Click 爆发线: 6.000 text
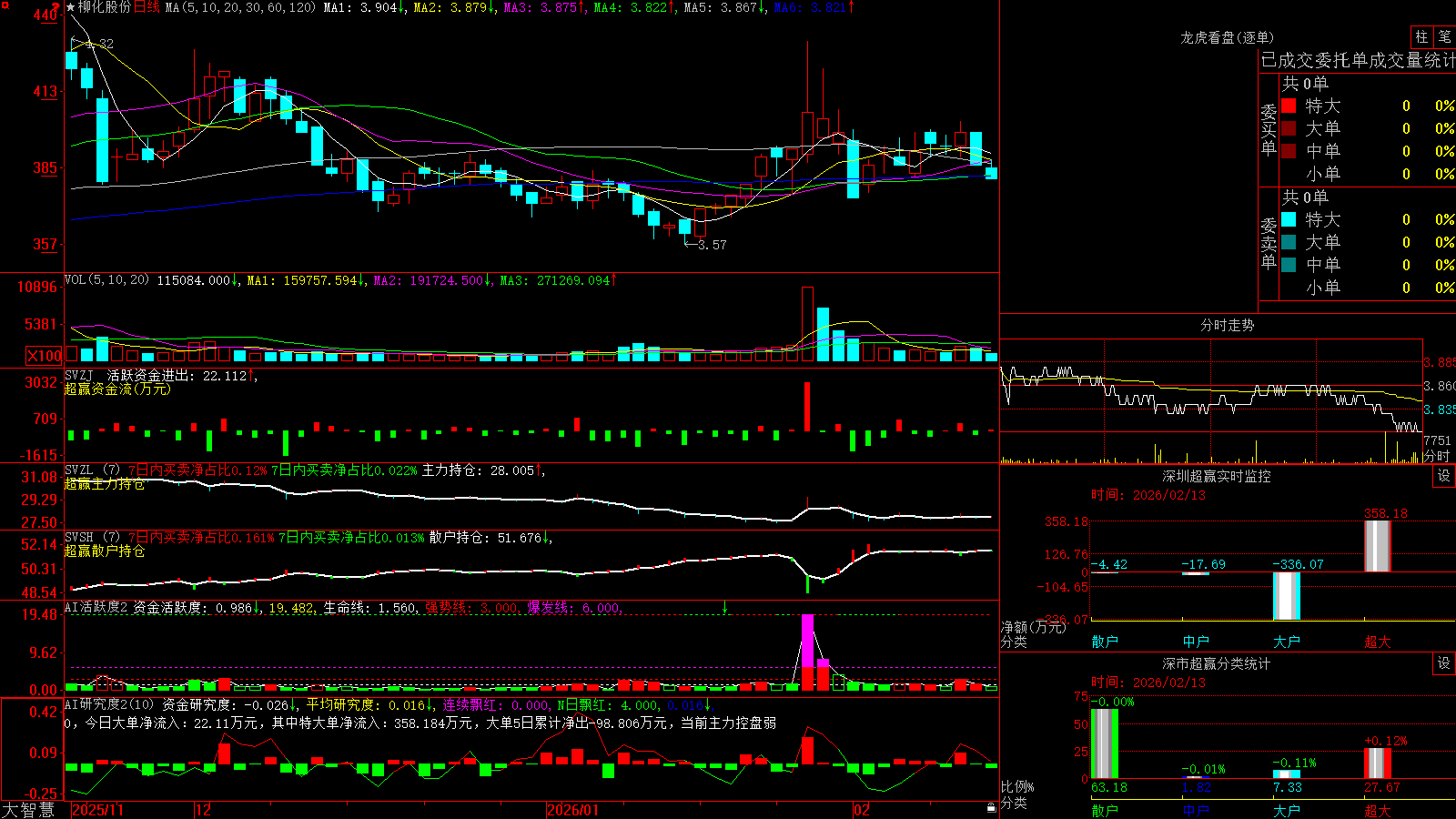This screenshot has width=1456, height=819. pos(574,608)
